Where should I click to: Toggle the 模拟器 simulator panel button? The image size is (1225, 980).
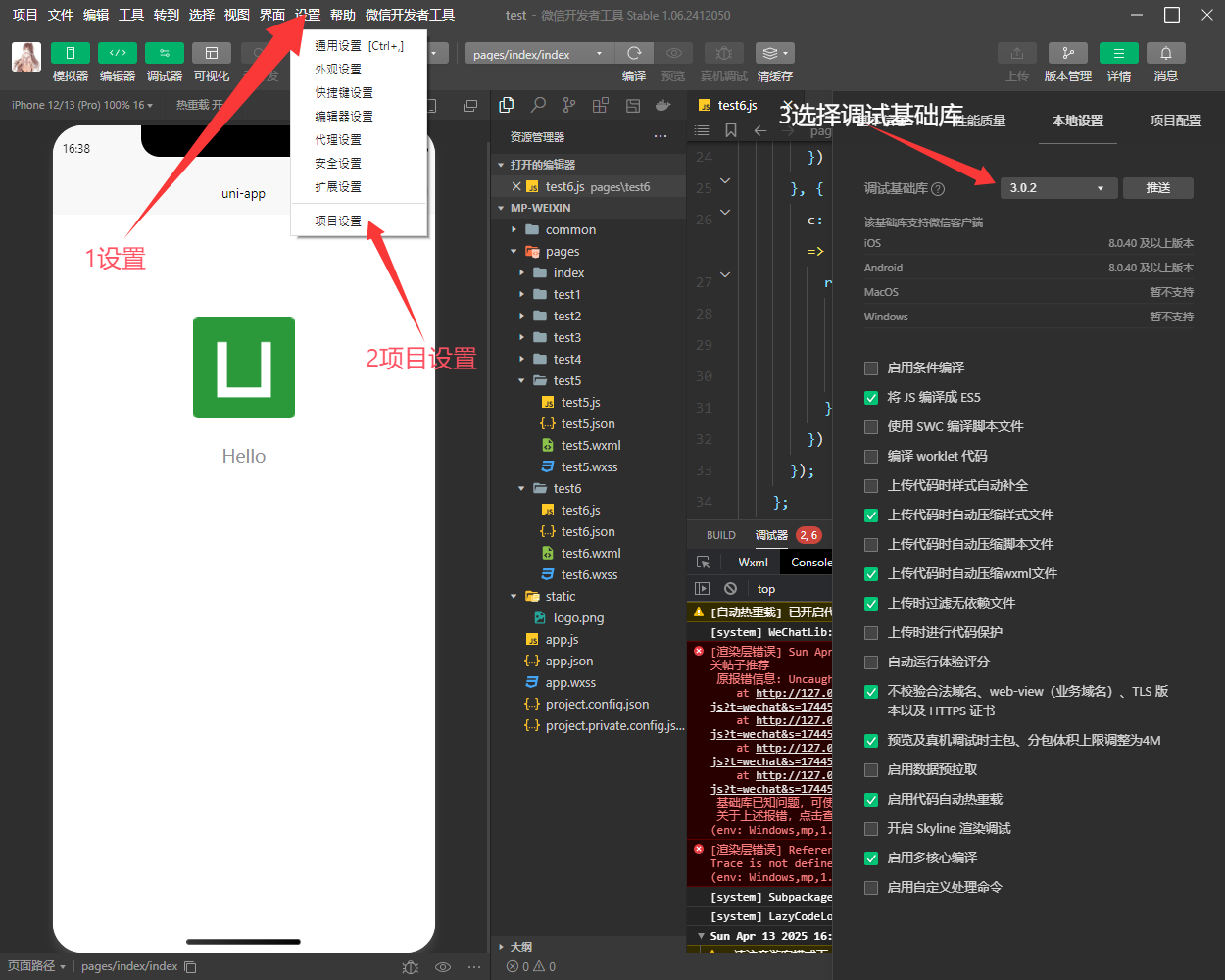point(71,53)
